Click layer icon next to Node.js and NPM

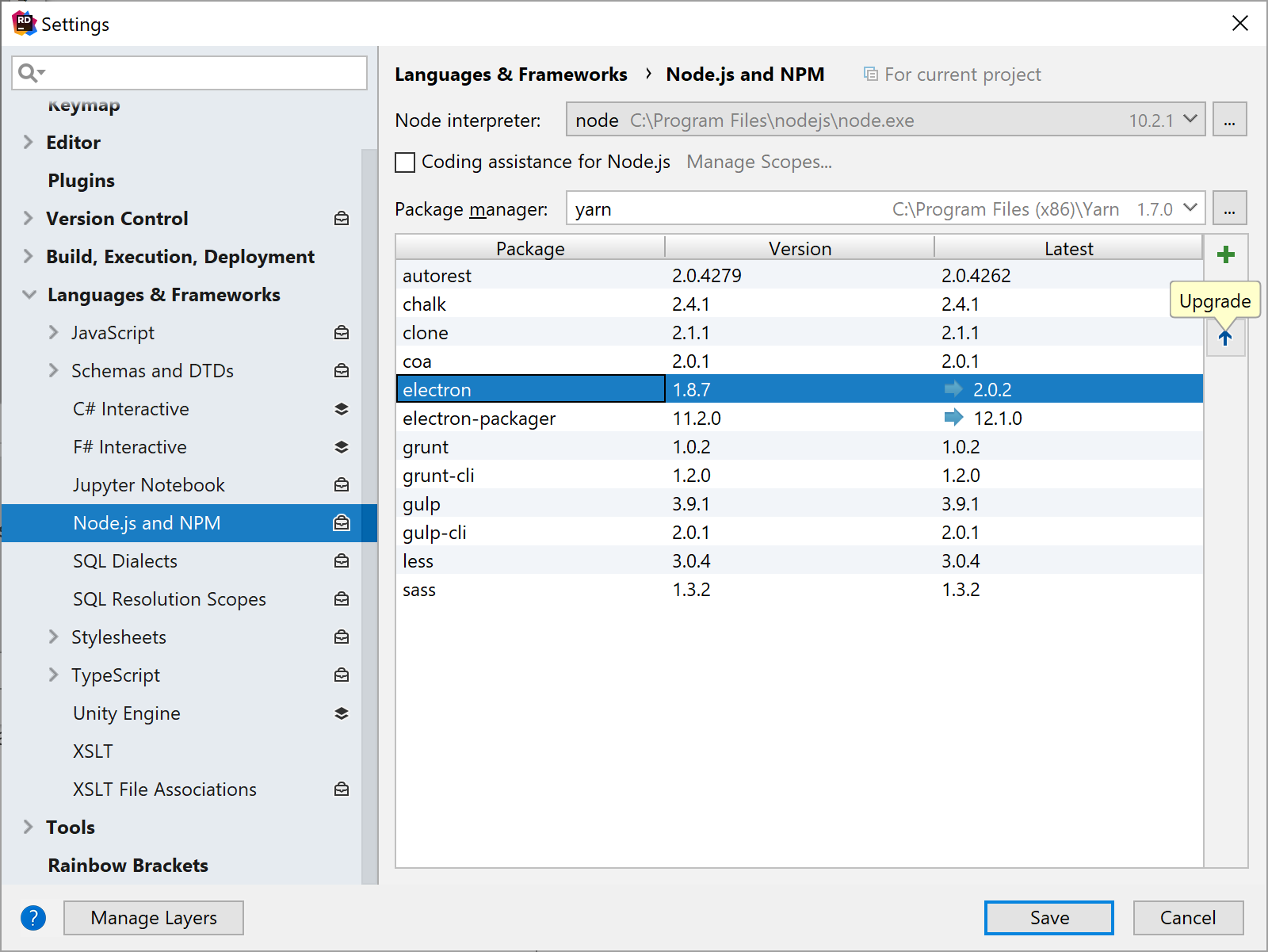point(342,523)
